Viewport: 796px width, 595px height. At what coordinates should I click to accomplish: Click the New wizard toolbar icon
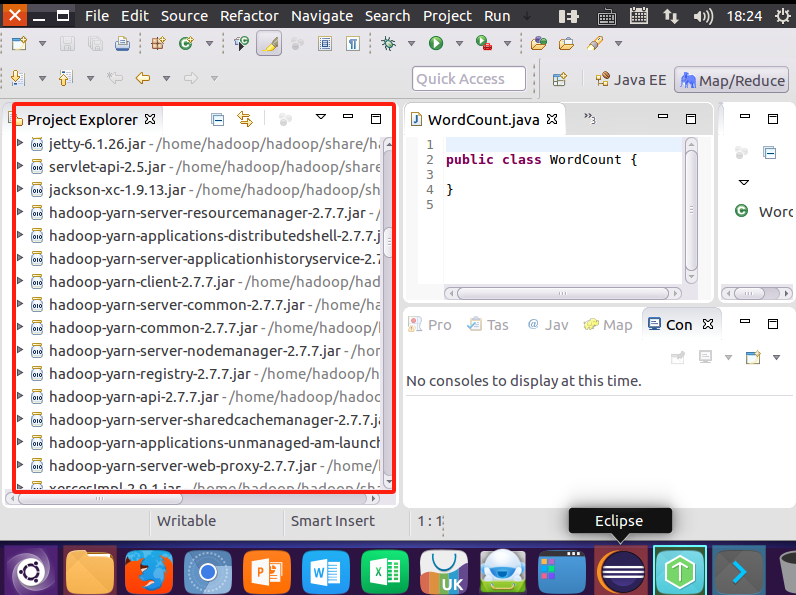(19, 44)
